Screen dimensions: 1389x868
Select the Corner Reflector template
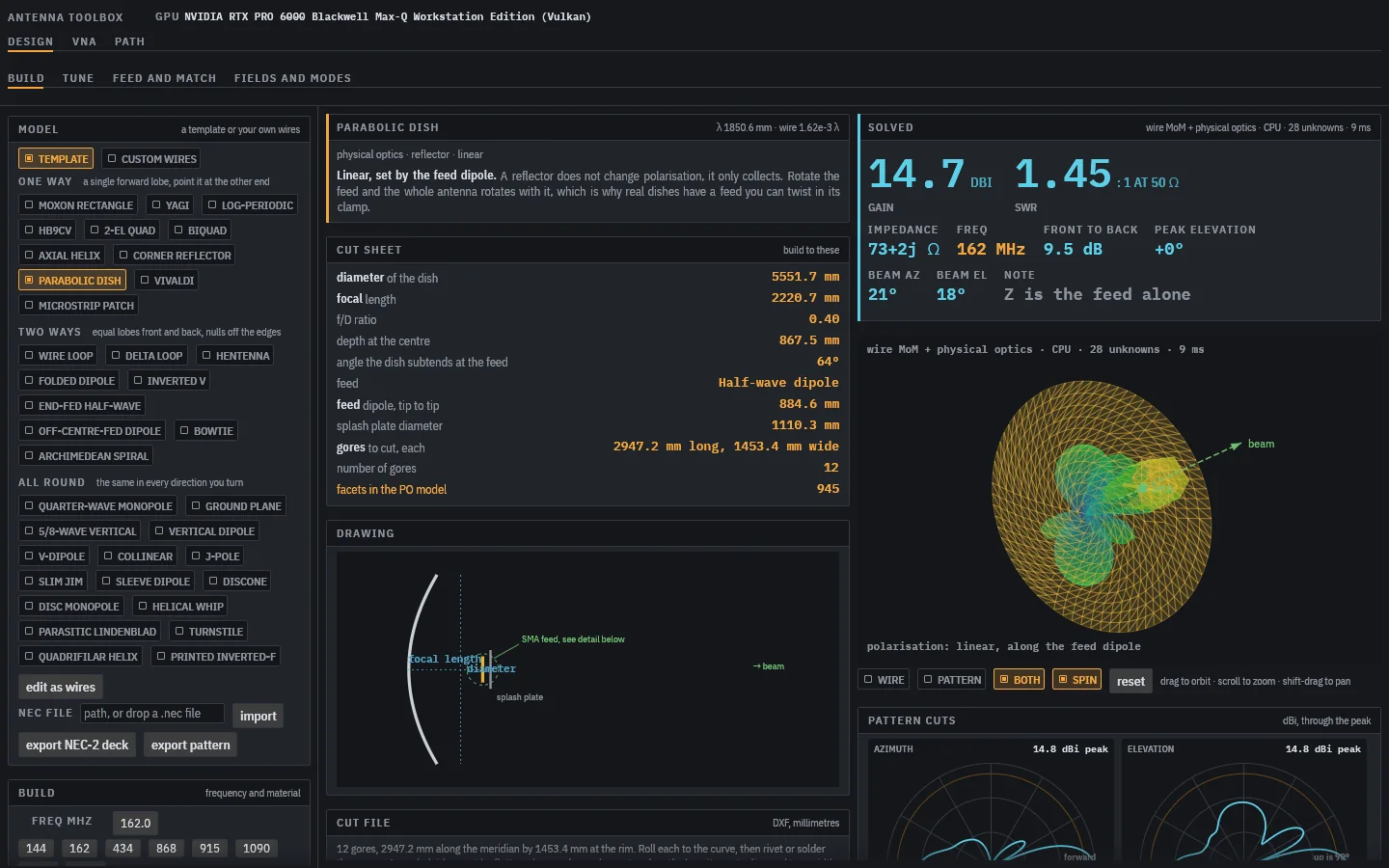click(175, 255)
